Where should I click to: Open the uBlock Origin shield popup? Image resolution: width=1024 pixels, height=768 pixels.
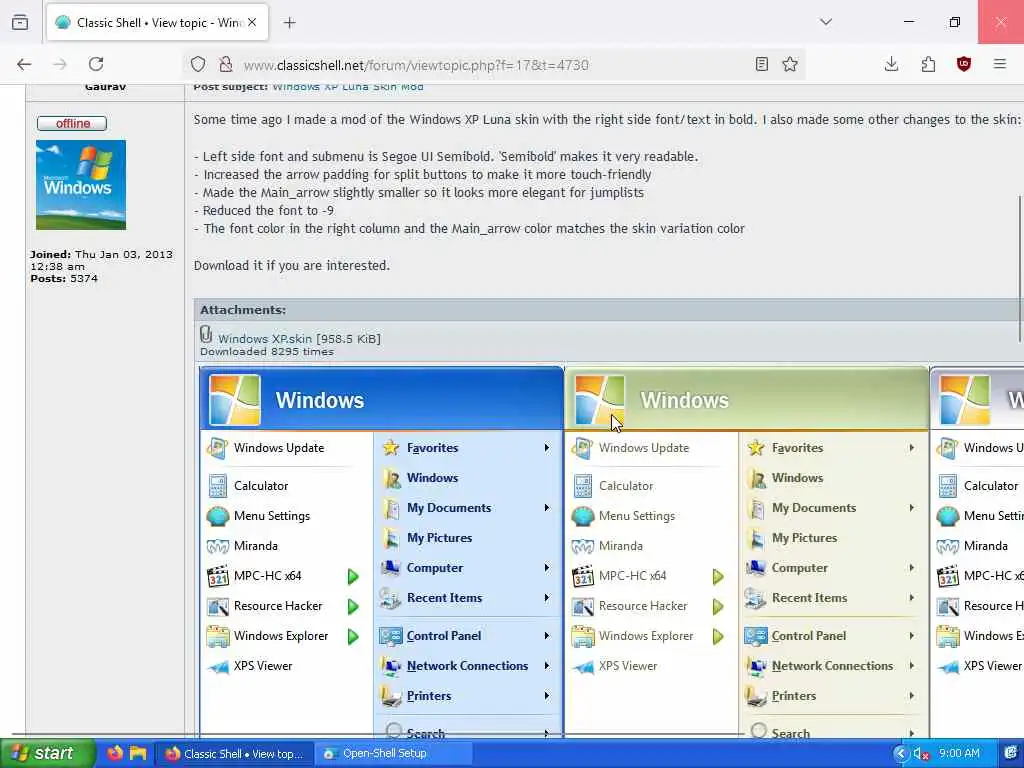tap(964, 64)
